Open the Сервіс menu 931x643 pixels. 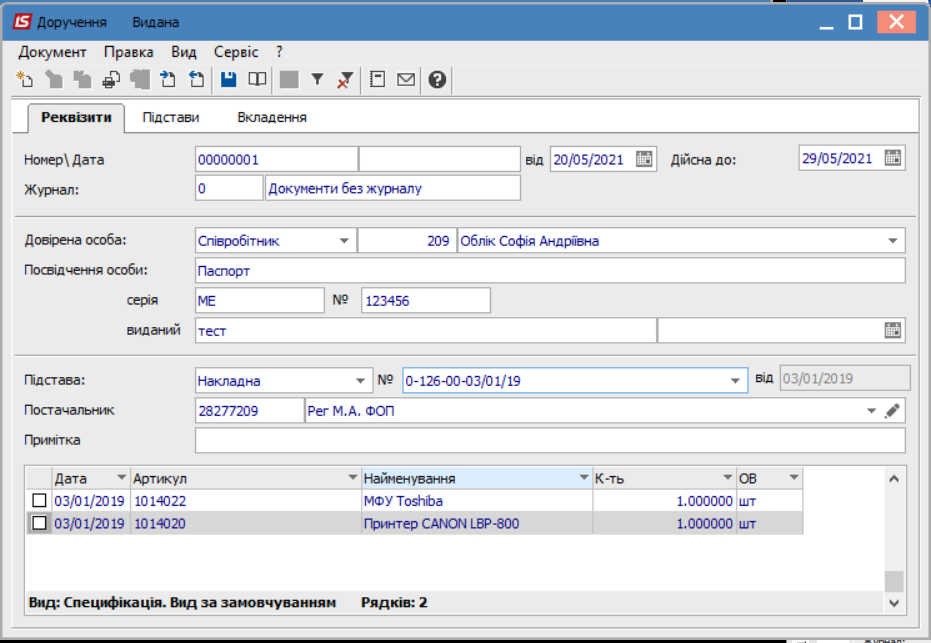236,52
